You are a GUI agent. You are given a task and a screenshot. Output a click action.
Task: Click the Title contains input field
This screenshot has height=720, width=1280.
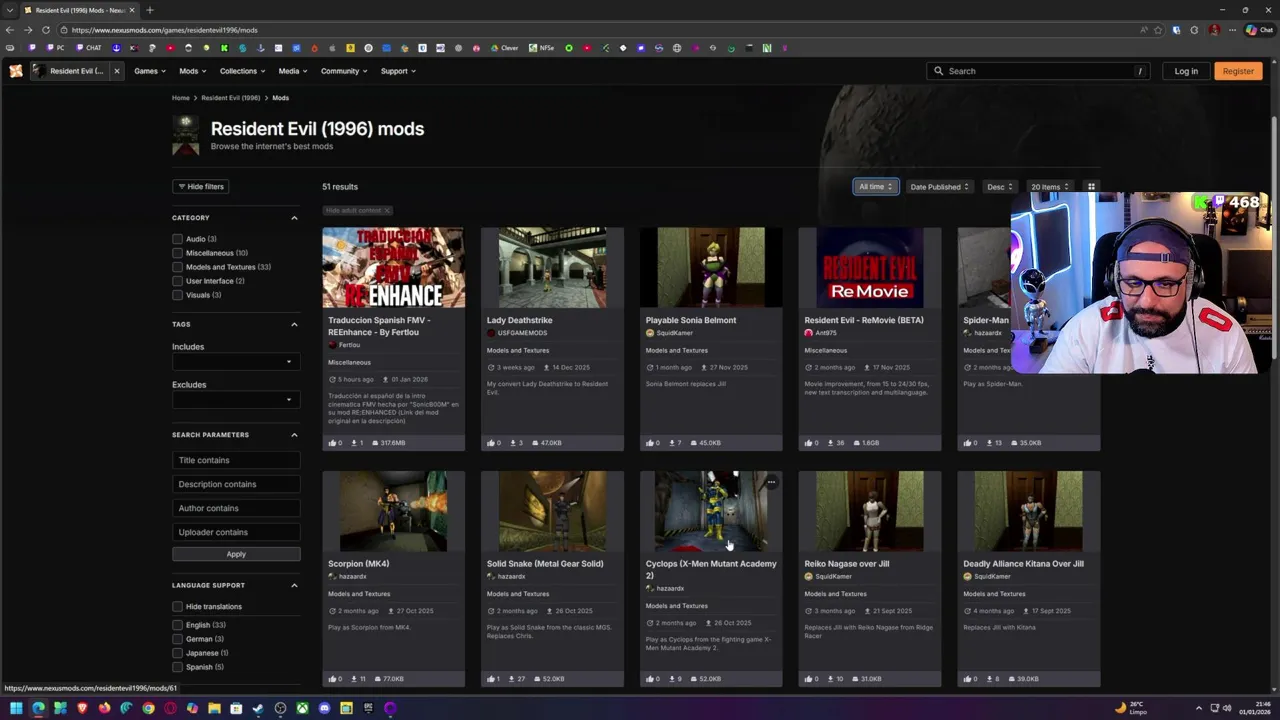point(236,460)
